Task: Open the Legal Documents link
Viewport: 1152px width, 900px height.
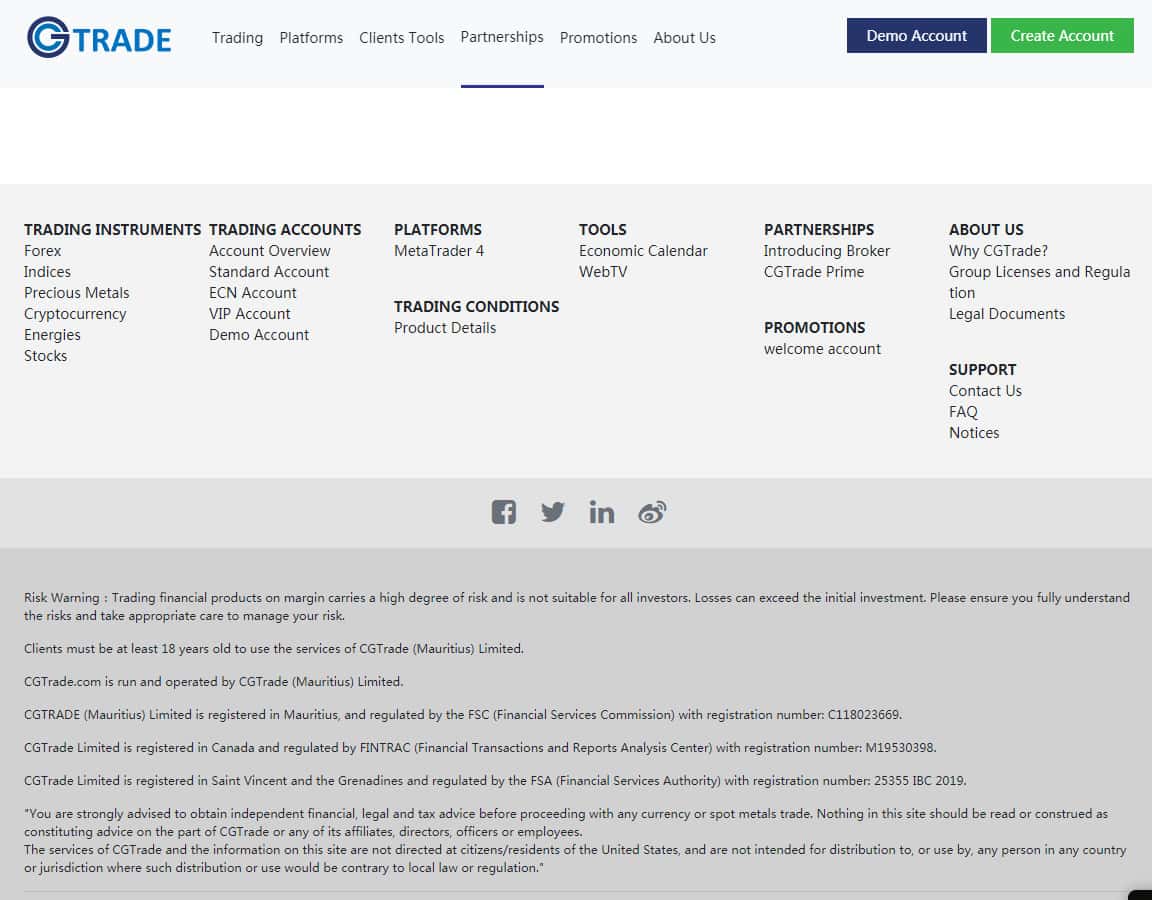Action: tap(1007, 314)
